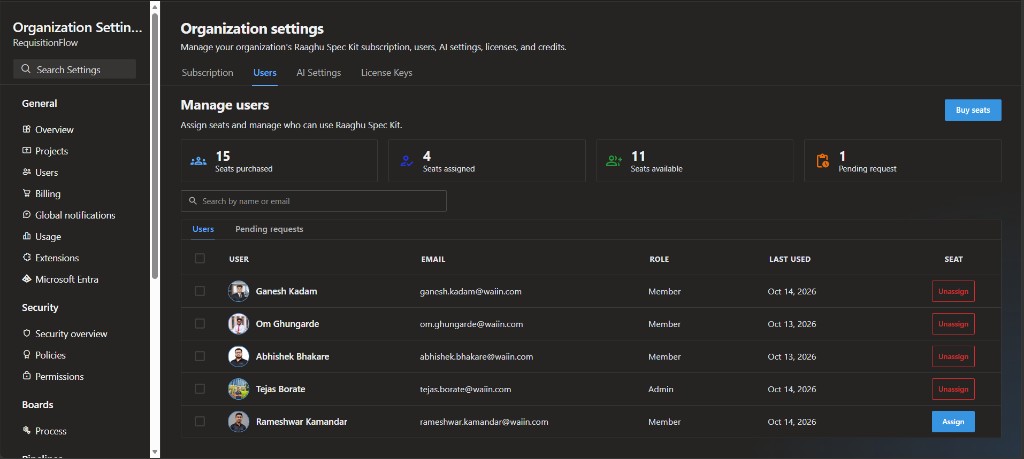Click Ganesh Kadam's avatar
This screenshot has height=459, width=1024.
(238, 291)
